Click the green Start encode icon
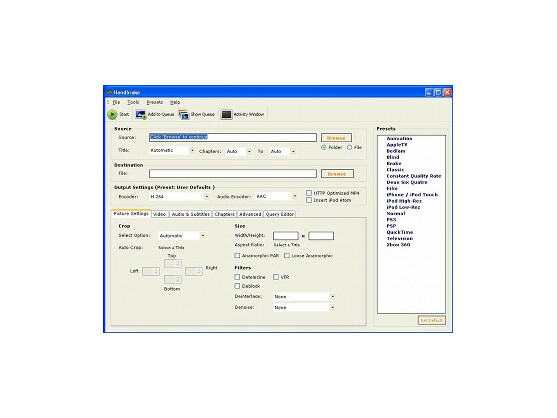Image resolution: width=557 pixels, height=418 pixels. point(112,114)
